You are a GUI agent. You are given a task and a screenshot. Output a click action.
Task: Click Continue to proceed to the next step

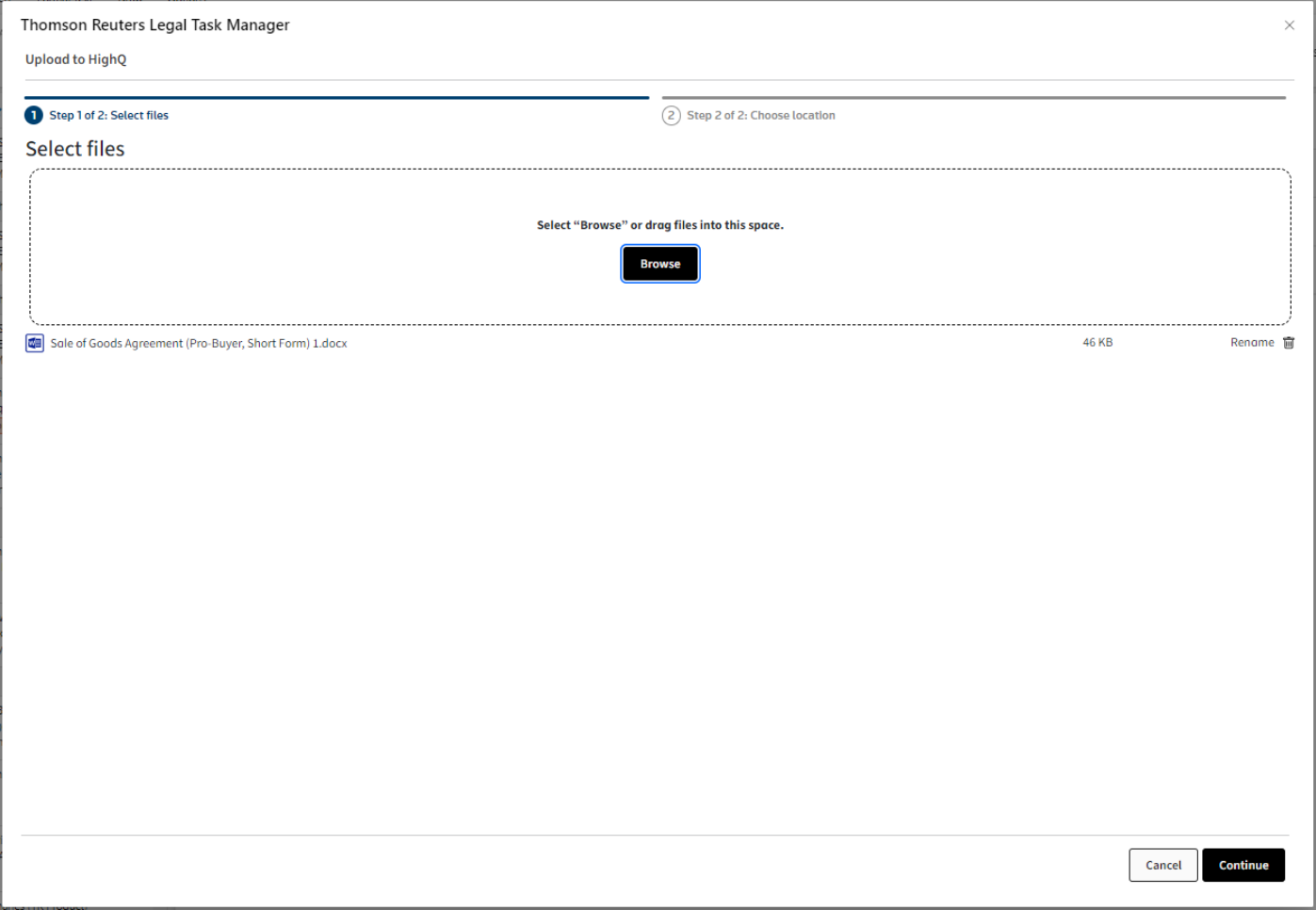coord(1243,865)
